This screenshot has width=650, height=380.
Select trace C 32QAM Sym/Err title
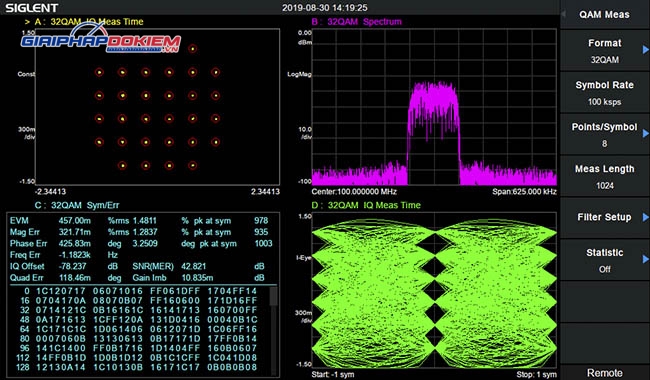tap(77, 205)
